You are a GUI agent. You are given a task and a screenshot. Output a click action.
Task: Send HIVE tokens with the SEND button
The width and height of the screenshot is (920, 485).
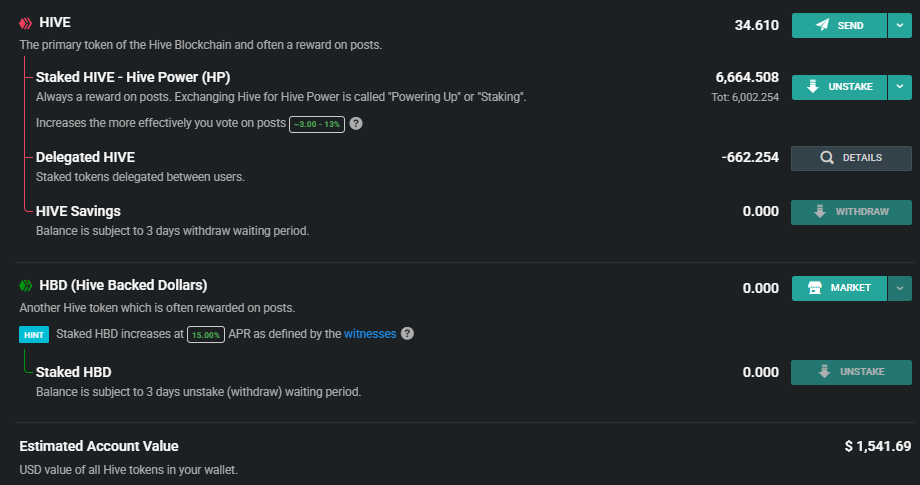tap(839, 25)
